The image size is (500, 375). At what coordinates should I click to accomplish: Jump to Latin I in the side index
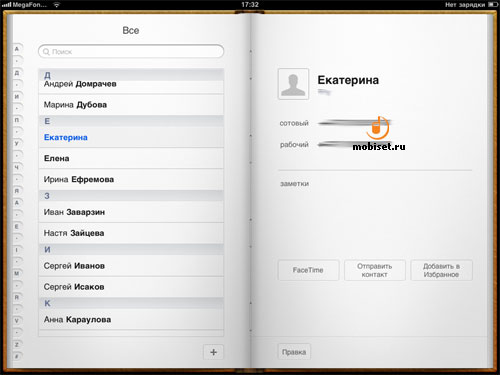tap(17, 250)
